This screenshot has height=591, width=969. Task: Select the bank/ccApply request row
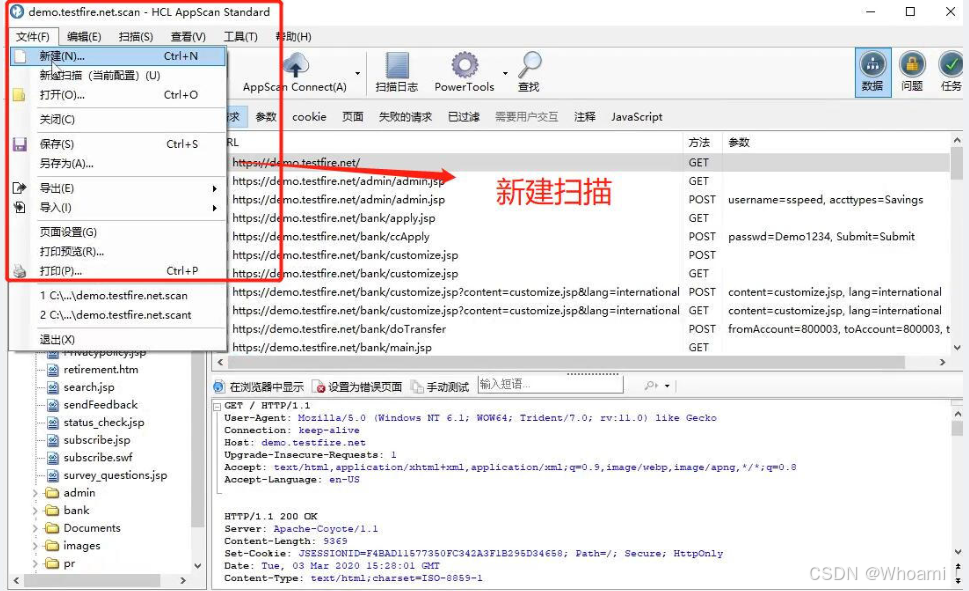(x=587, y=237)
